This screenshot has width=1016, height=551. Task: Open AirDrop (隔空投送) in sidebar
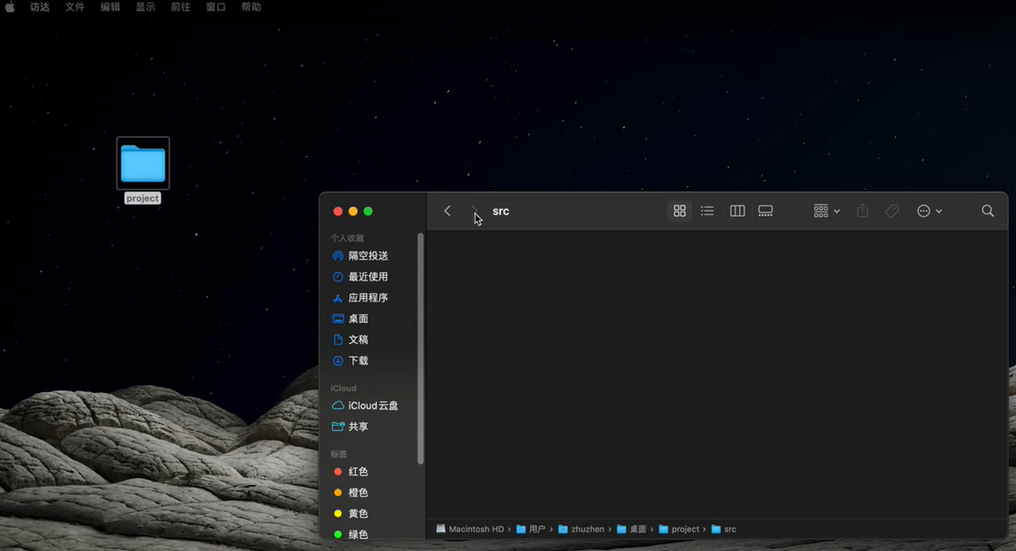(367, 256)
